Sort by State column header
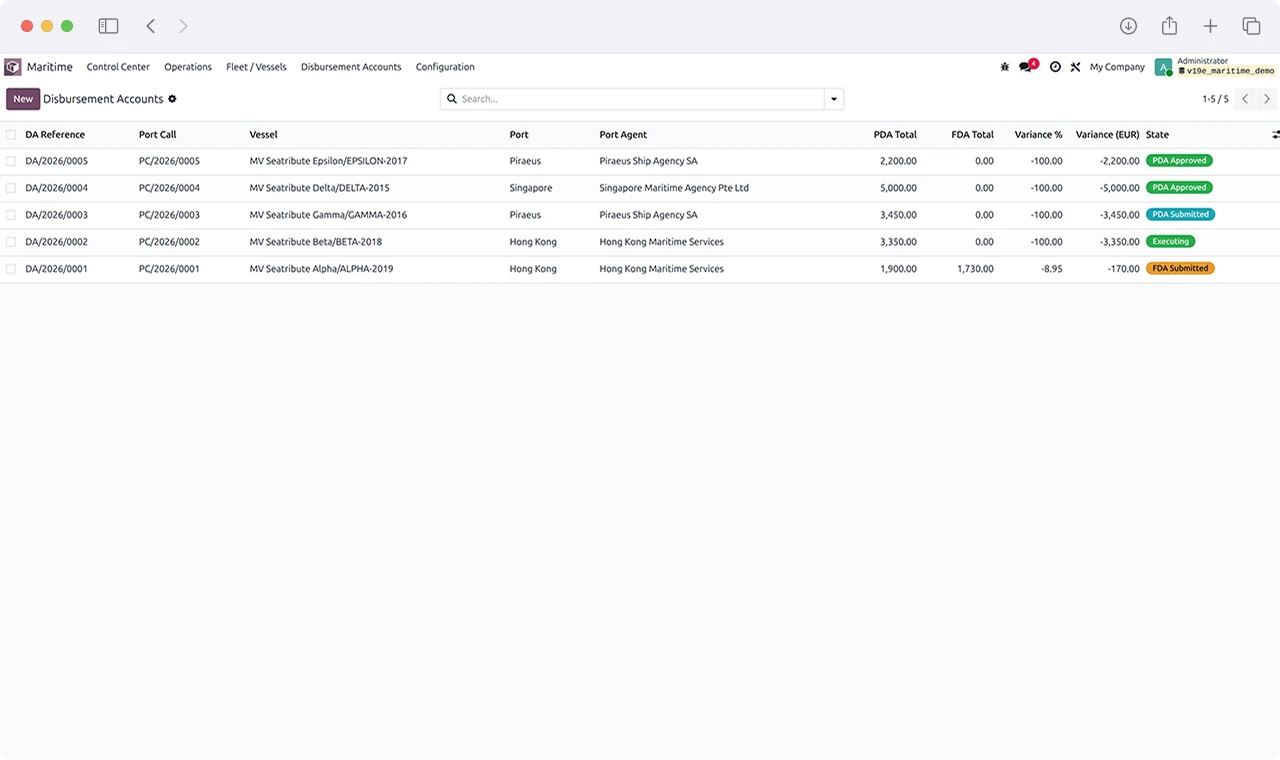Image resolution: width=1280 pixels, height=760 pixels. pyautogui.click(x=1157, y=135)
